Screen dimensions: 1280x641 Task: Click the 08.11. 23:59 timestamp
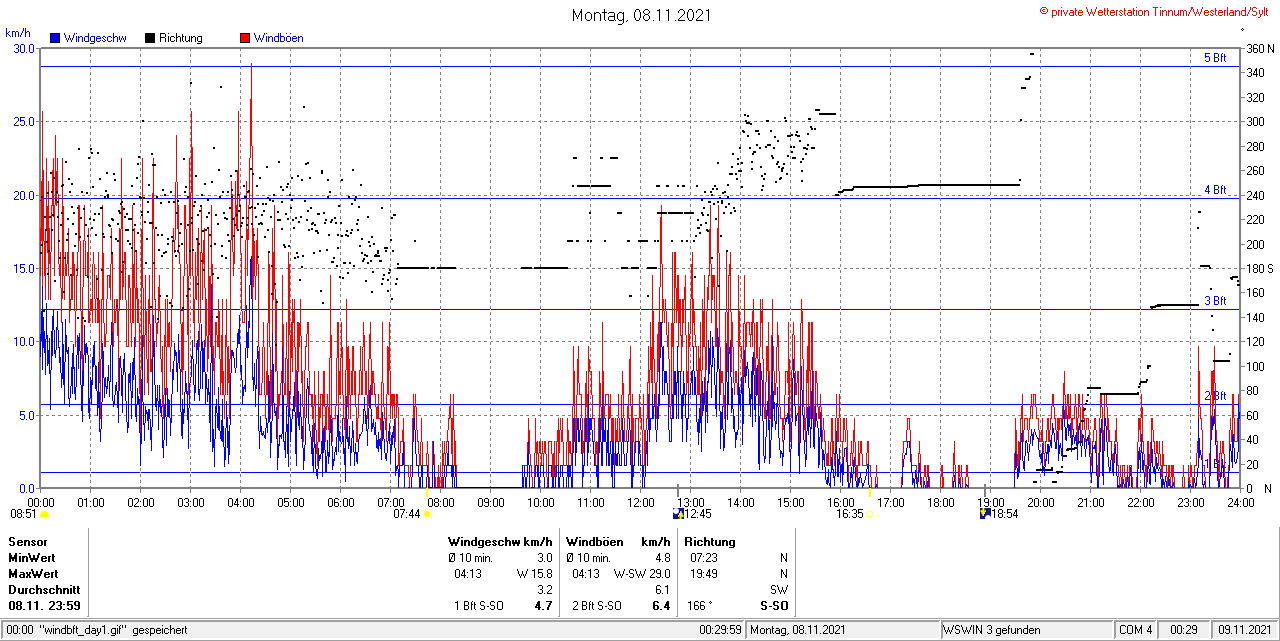click(44, 605)
